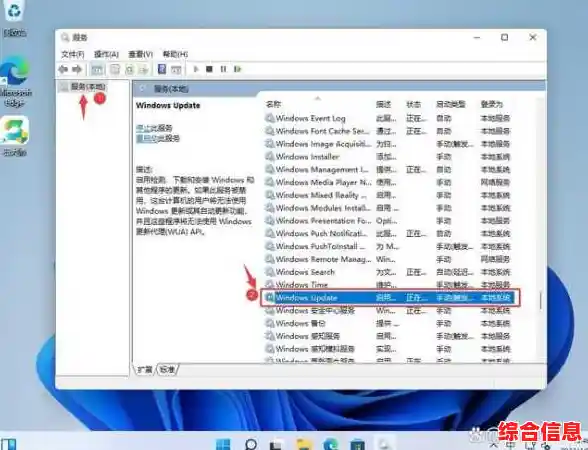Screen dimensions: 588x450
Task: Open the 查看(V) menu
Action: click(141, 54)
